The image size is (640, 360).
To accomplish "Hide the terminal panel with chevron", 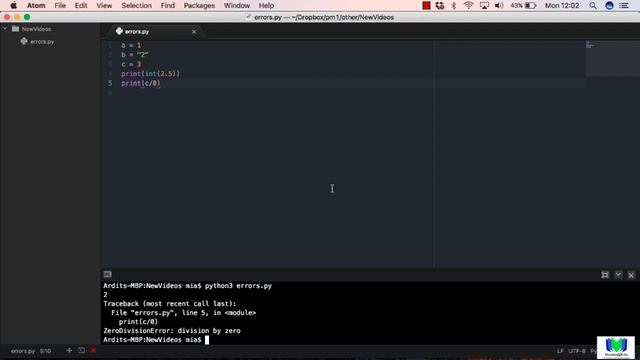I will pos(618,275).
